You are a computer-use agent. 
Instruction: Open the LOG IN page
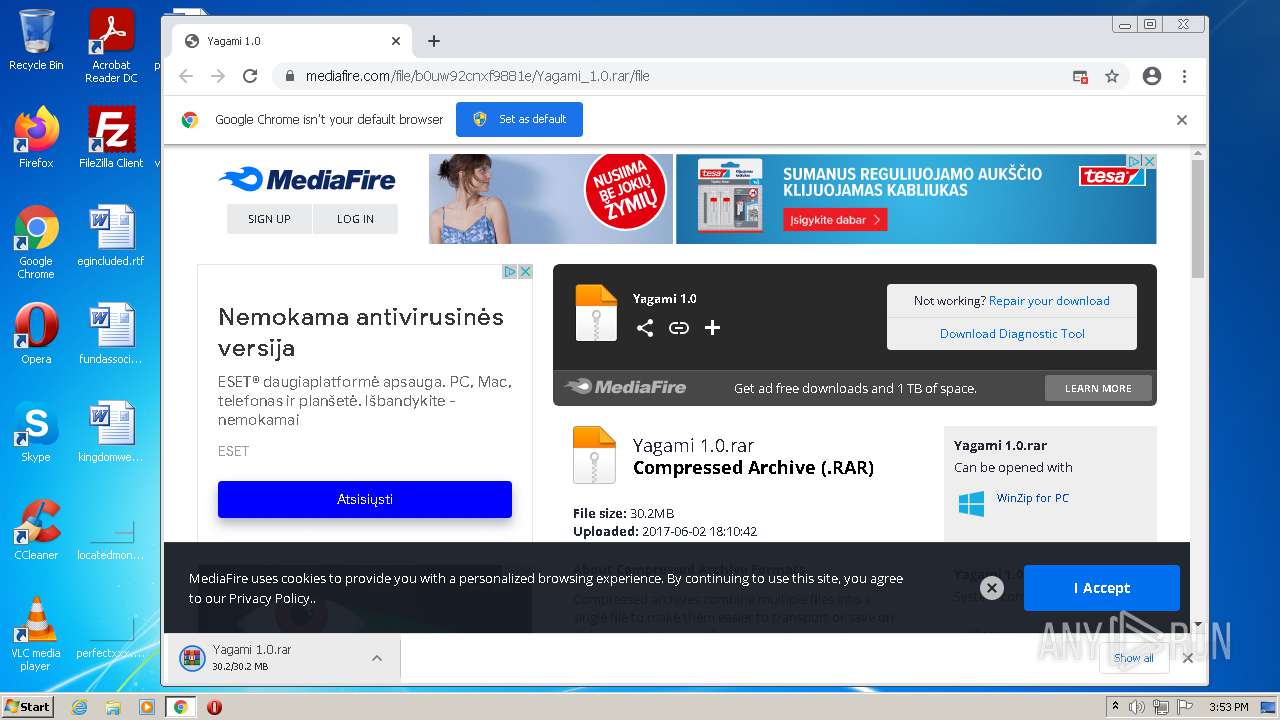(x=355, y=219)
